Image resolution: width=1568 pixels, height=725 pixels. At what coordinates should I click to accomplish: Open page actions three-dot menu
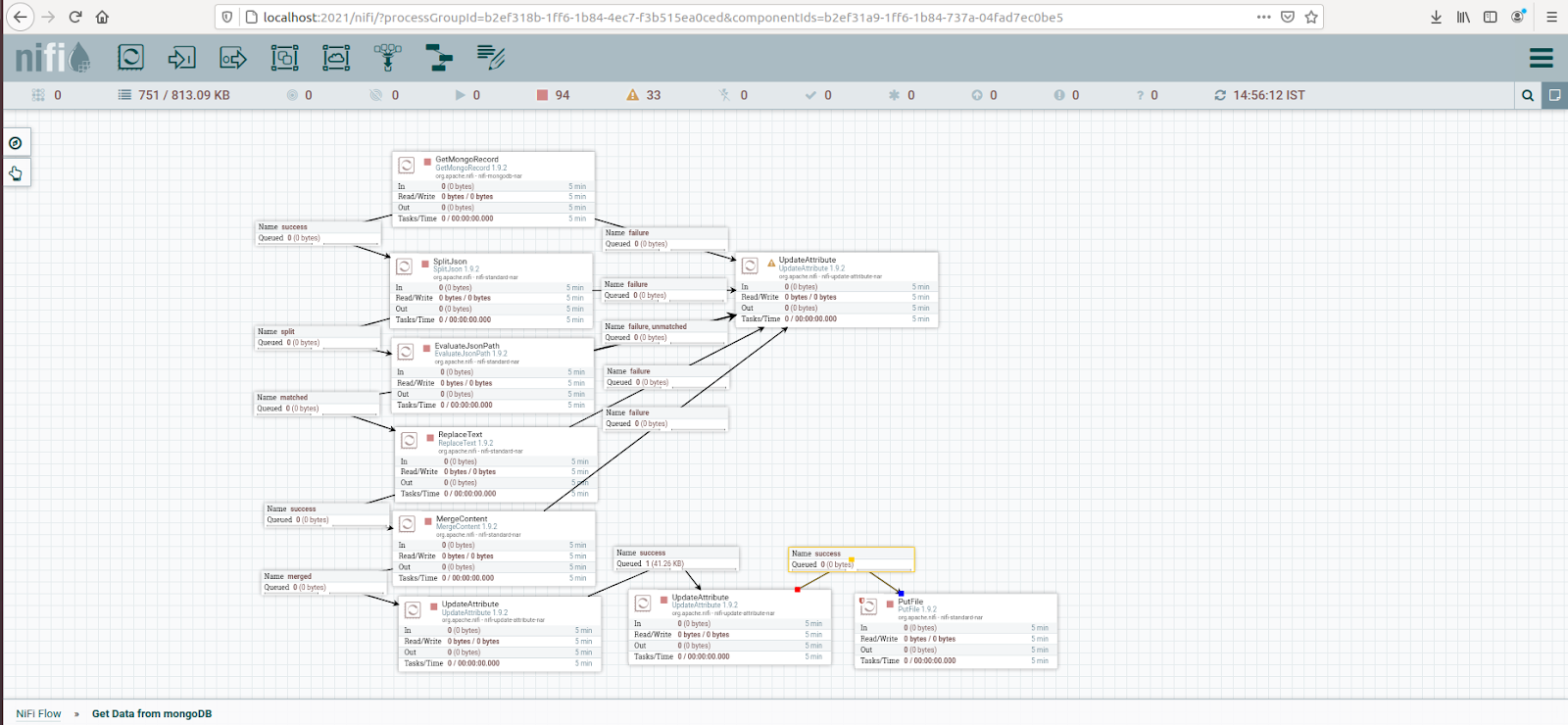pos(1263,17)
